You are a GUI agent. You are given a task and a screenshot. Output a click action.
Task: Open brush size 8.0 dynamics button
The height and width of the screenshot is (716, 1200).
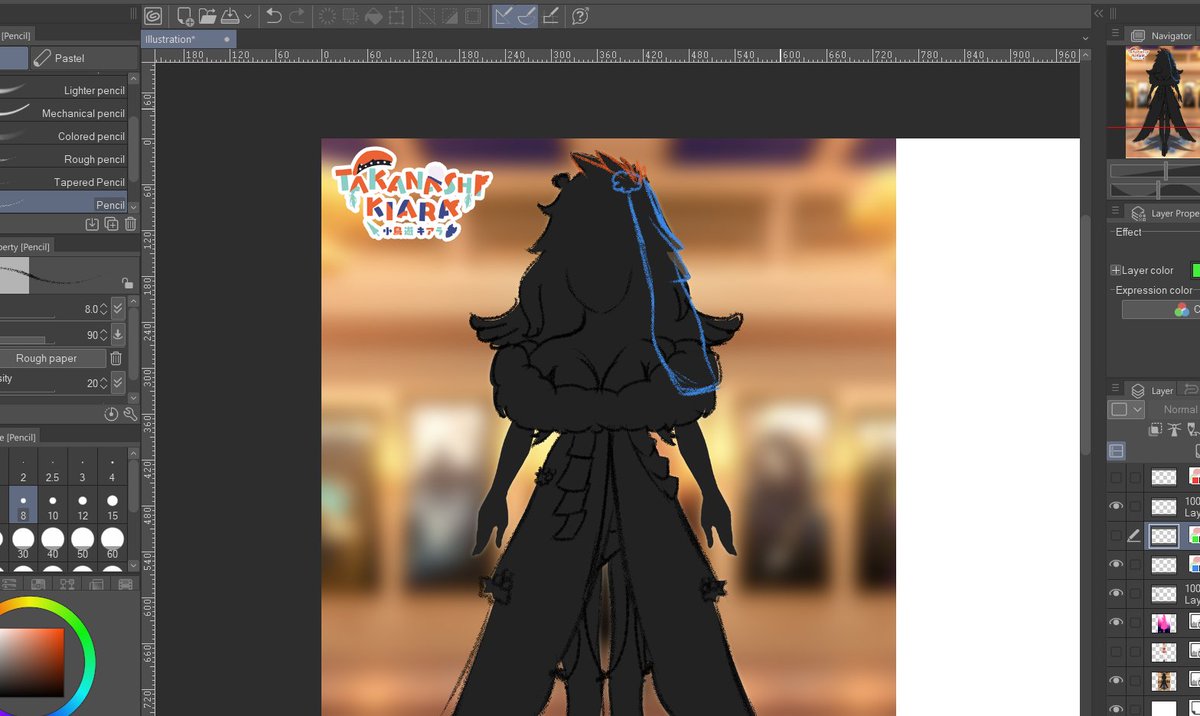point(118,309)
